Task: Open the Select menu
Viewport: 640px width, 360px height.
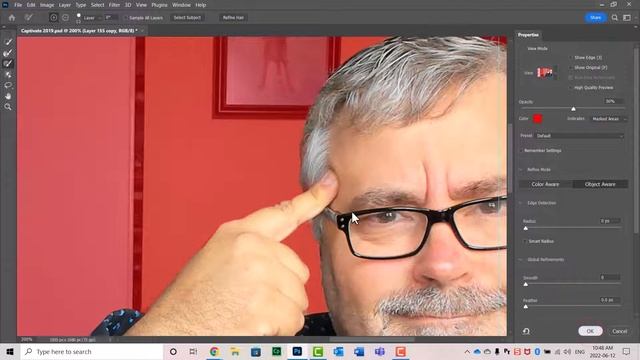Action: point(97,5)
